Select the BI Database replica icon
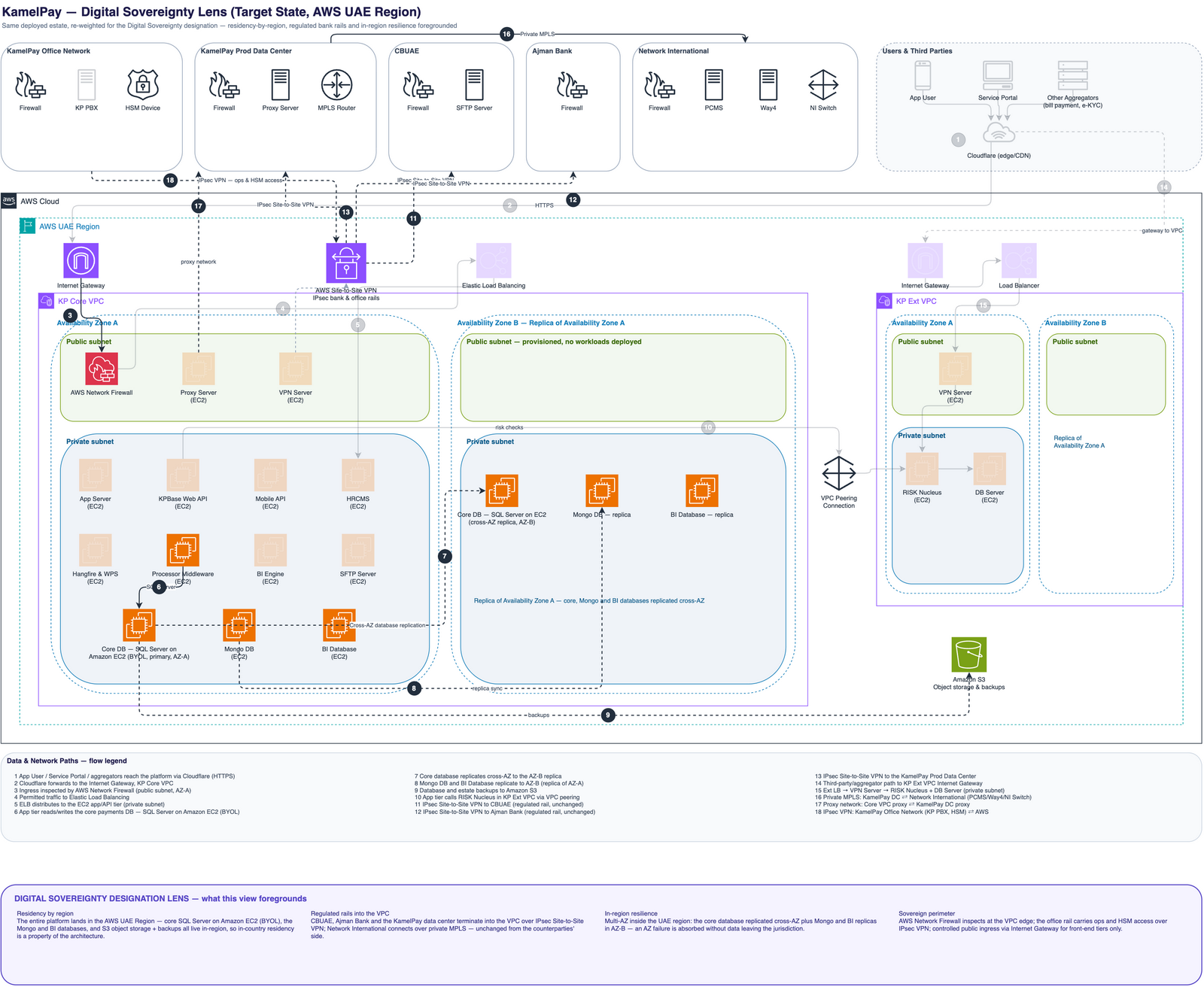Viewport: 1204px width, 987px height. (702, 490)
